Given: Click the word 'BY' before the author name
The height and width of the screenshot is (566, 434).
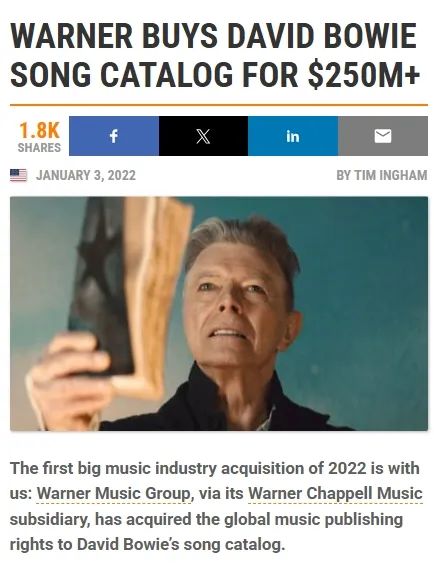Looking at the screenshot, I should [343, 175].
